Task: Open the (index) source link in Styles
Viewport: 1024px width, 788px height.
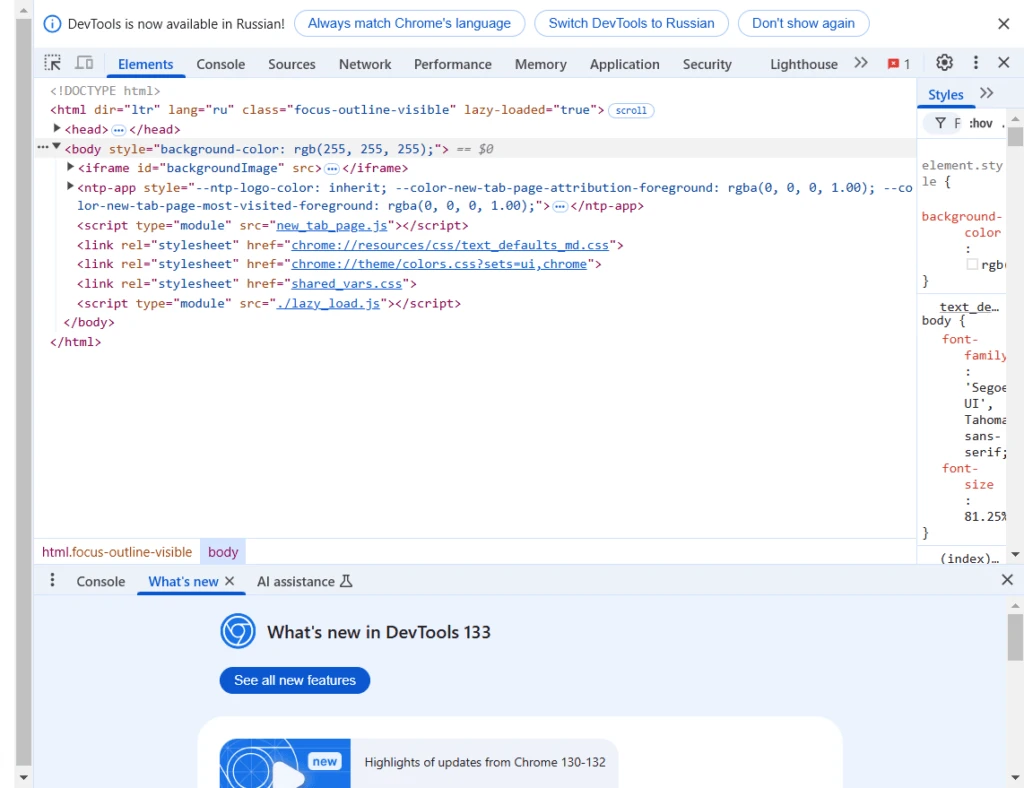Action: (x=970, y=558)
